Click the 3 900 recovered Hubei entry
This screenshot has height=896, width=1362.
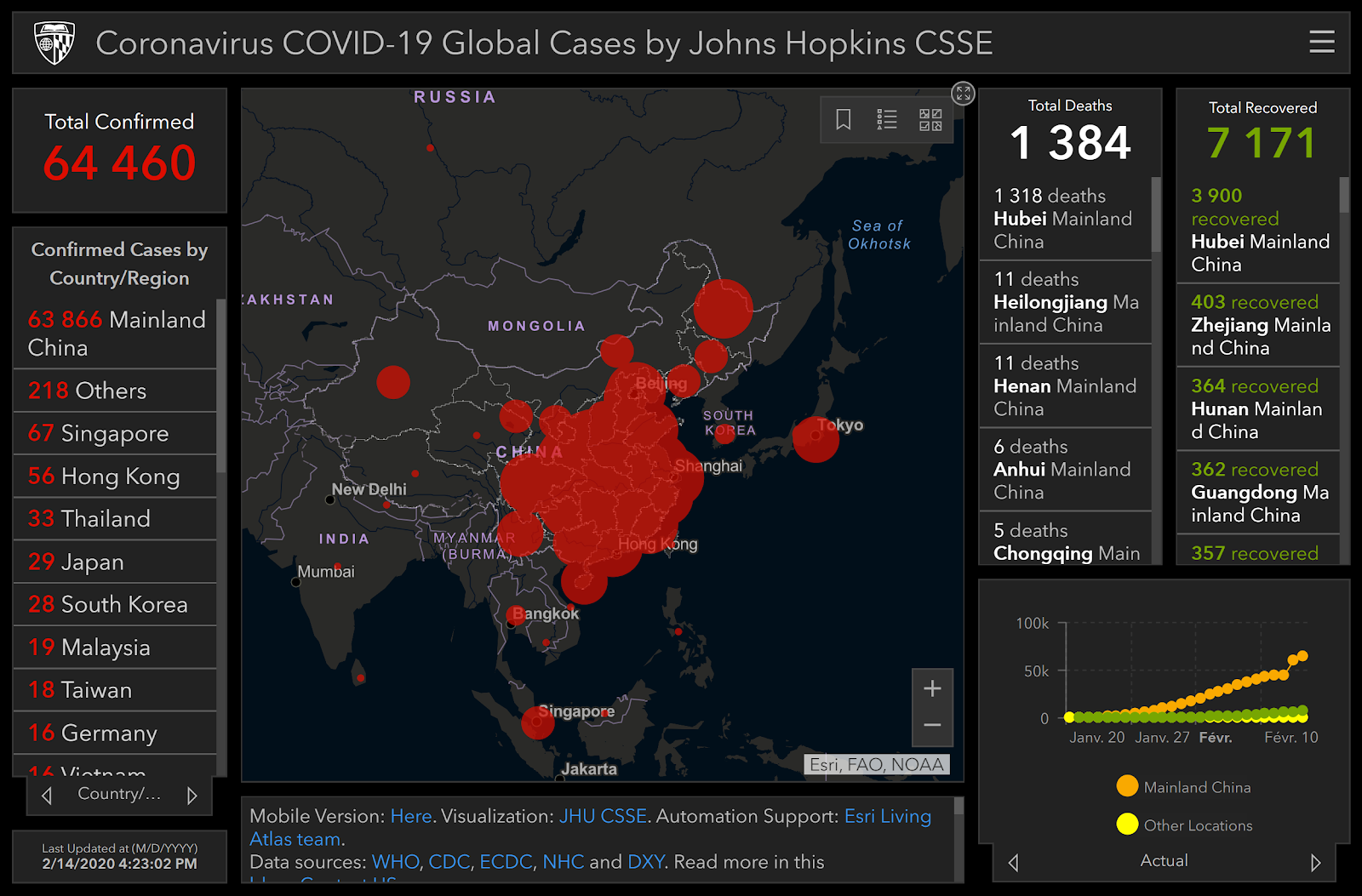[1258, 230]
